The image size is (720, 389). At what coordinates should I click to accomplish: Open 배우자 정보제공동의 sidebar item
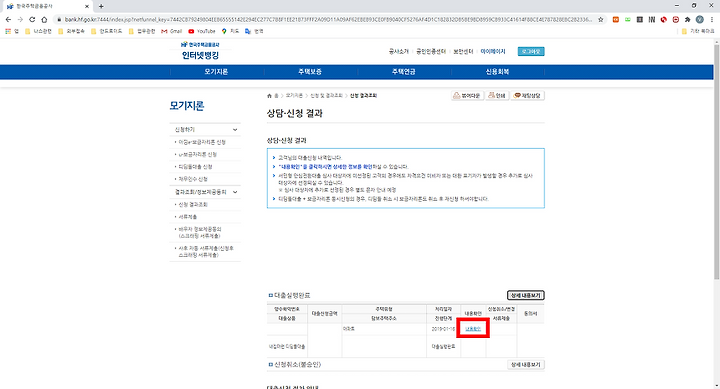coord(200,232)
